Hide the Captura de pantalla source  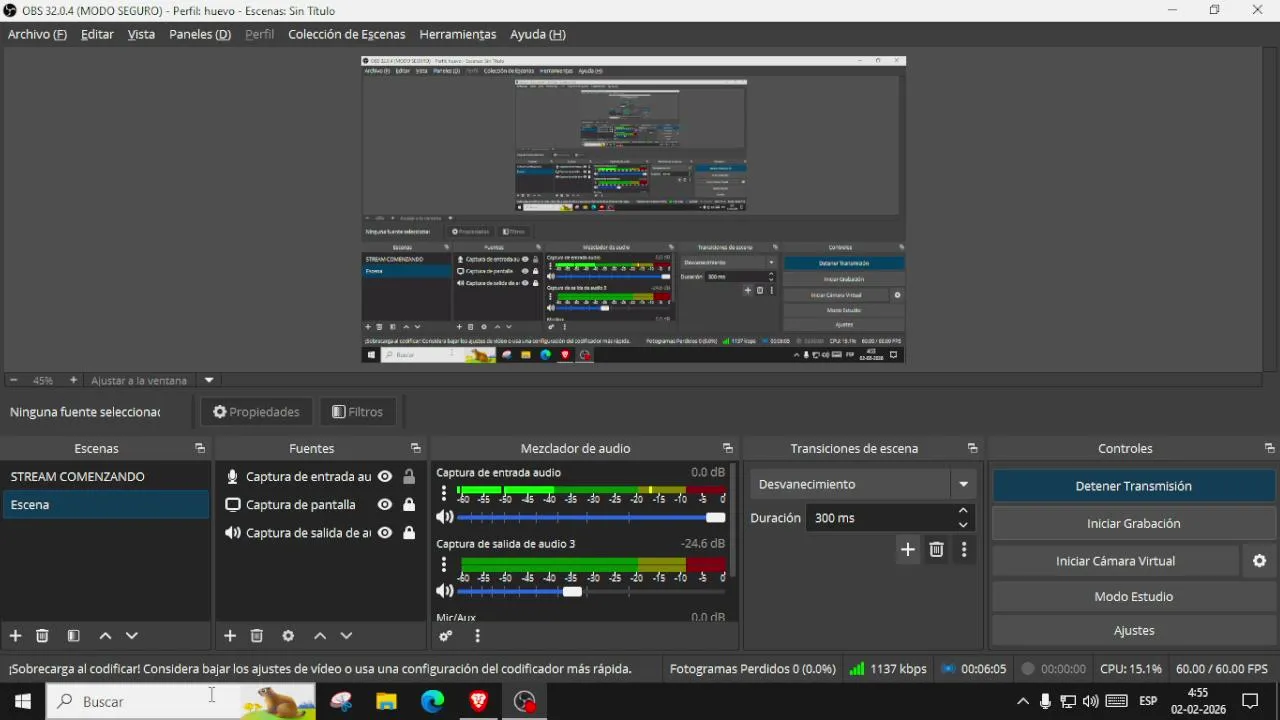384,505
